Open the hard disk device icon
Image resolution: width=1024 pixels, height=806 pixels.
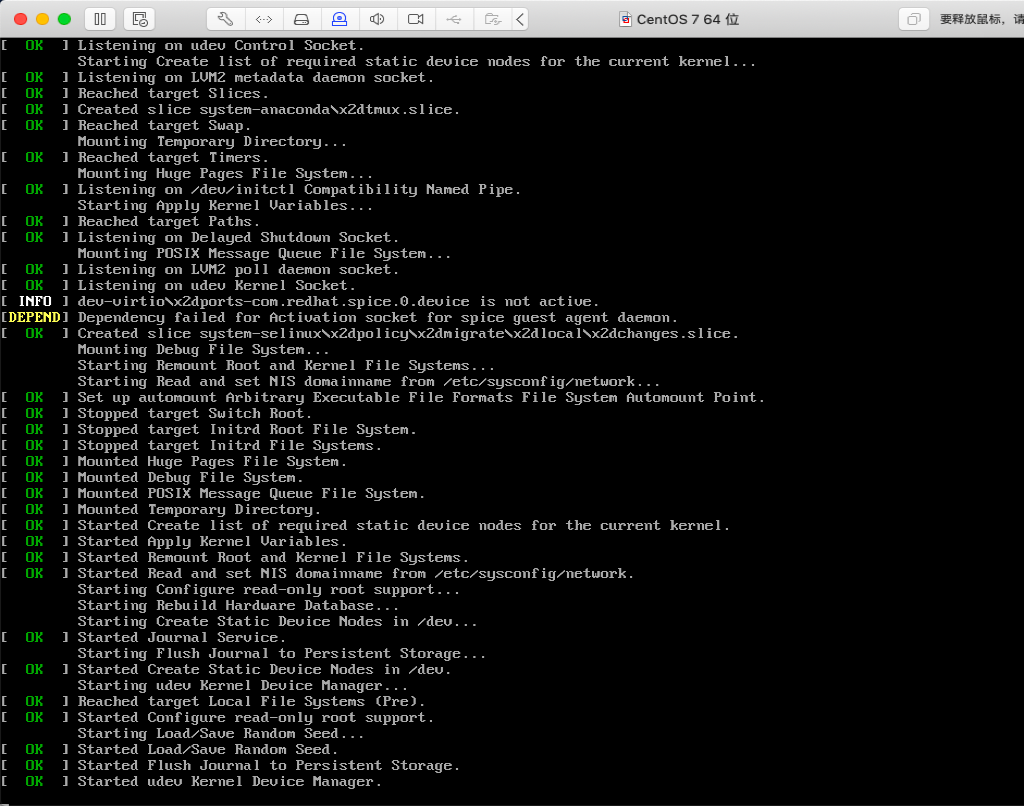(301, 19)
